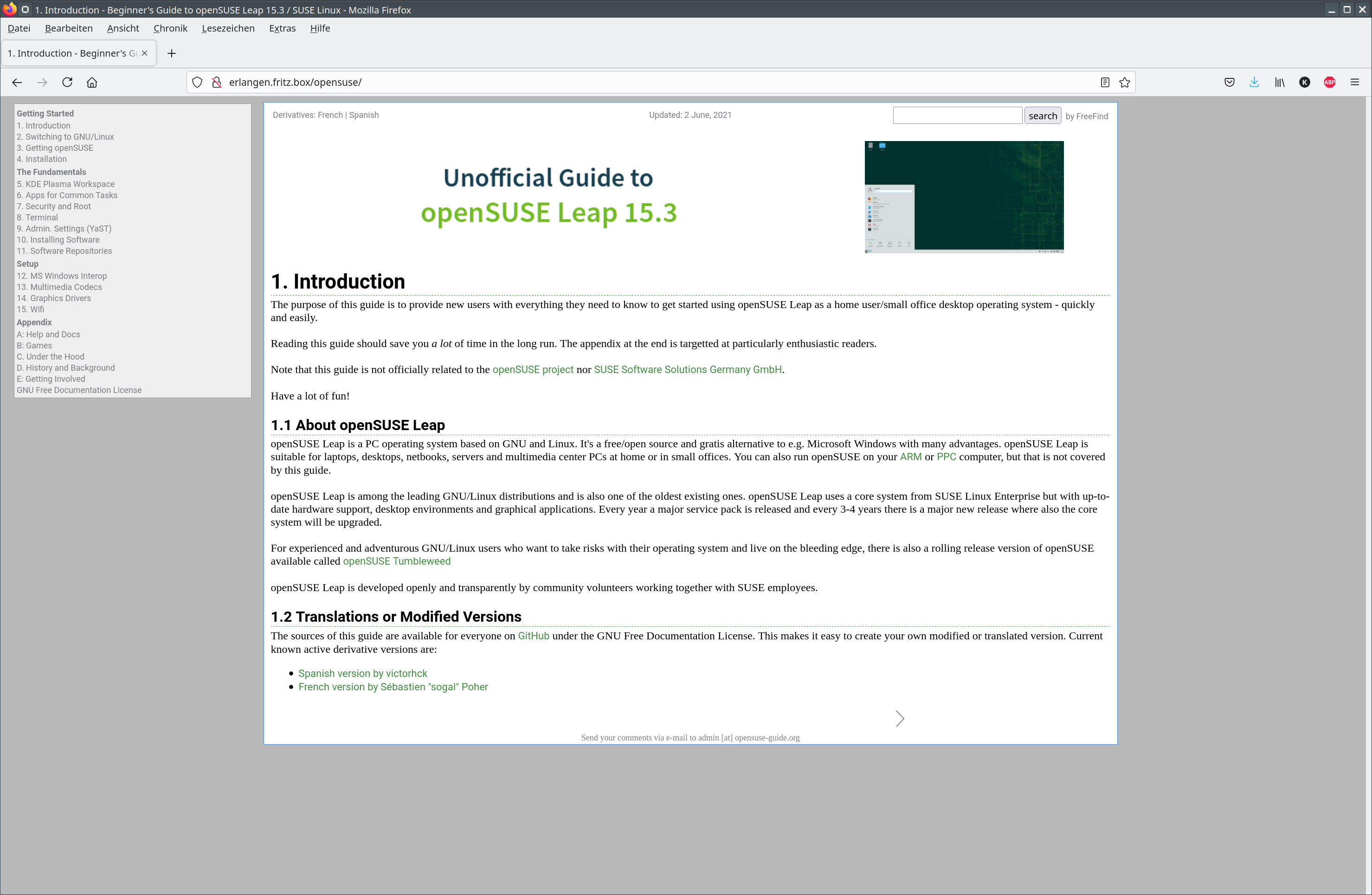The height and width of the screenshot is (895, 1372).
Task: Go back using the back arrow
Action: (x=17, y=83)
